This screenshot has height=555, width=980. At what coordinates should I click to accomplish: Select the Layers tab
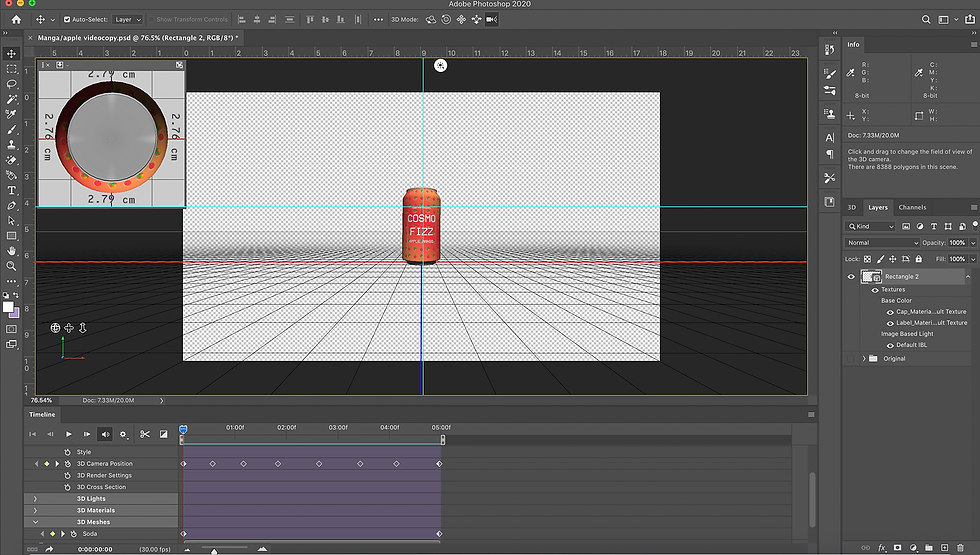point(878,208)
